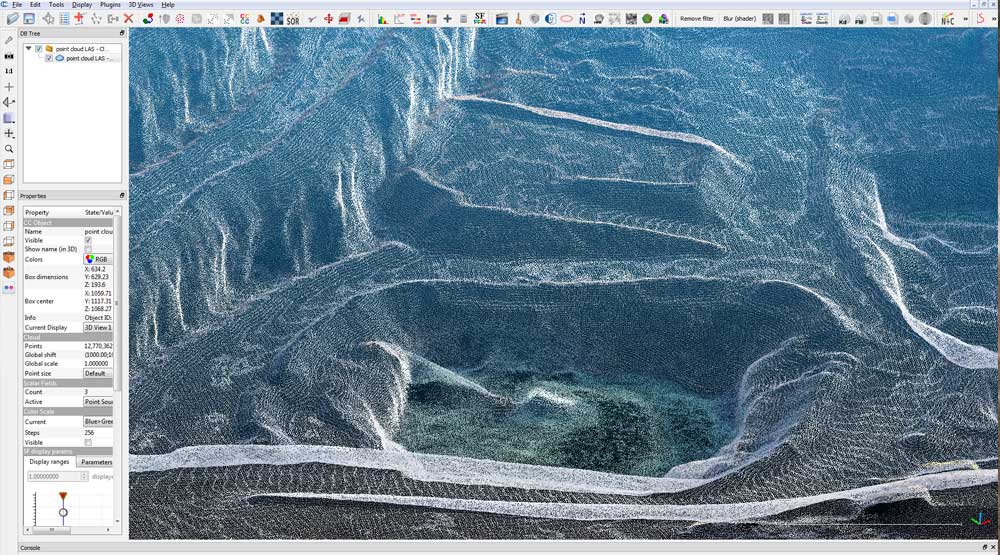Click the blue N normals icon
Image resolution: width=1000 pixels, height=555 pixels.
tap(582, 19)
